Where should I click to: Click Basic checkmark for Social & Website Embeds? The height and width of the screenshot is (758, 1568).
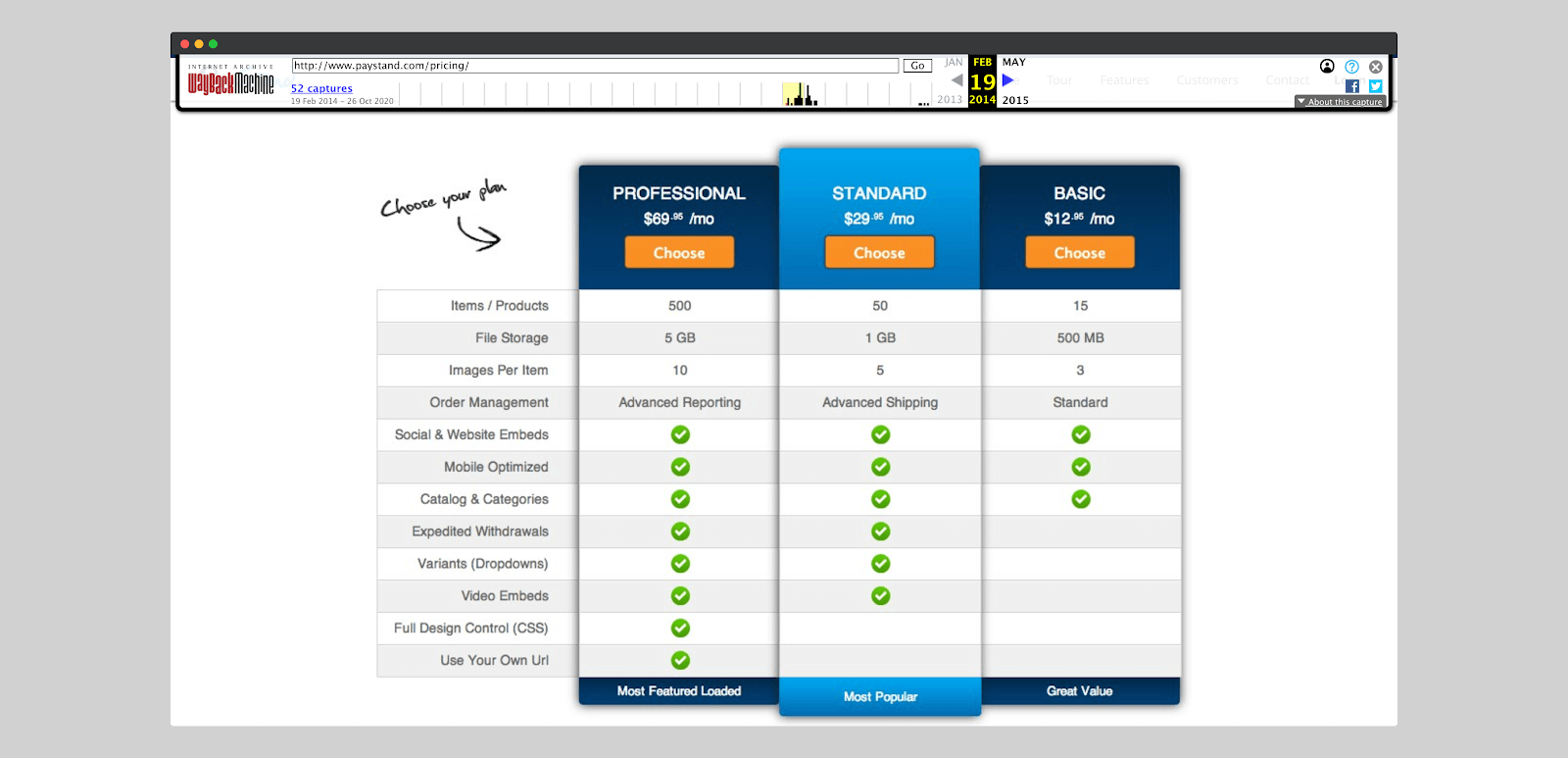click(1081, 434)
